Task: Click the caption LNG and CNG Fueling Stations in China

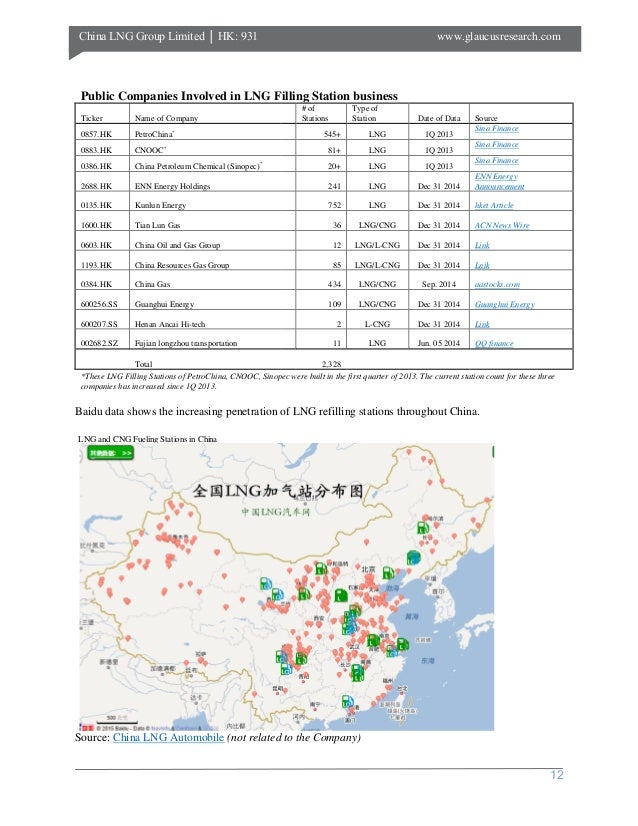Action: (x=147, y=439)
